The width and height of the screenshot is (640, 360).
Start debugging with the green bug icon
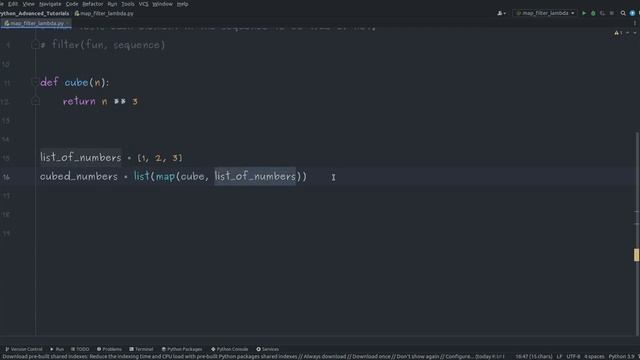click(x=593, y=13)
